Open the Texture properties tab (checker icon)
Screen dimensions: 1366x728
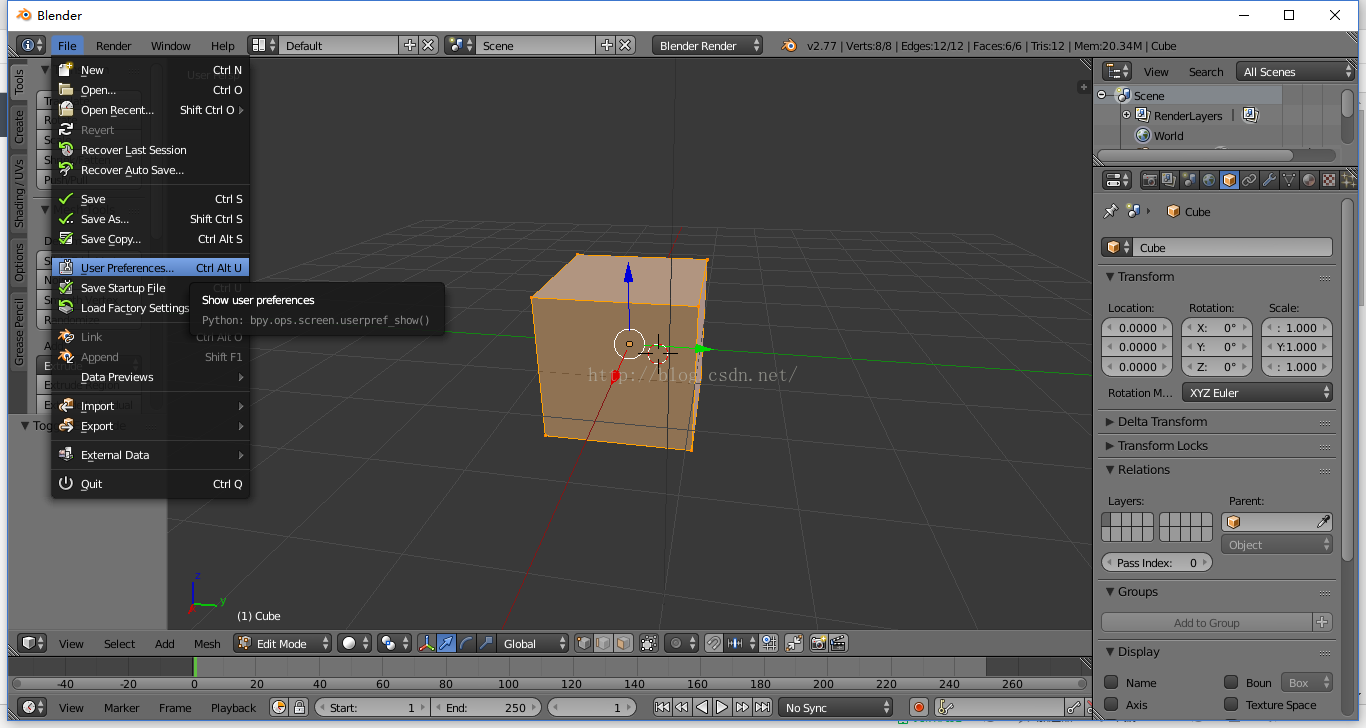tap(1329, 180)
